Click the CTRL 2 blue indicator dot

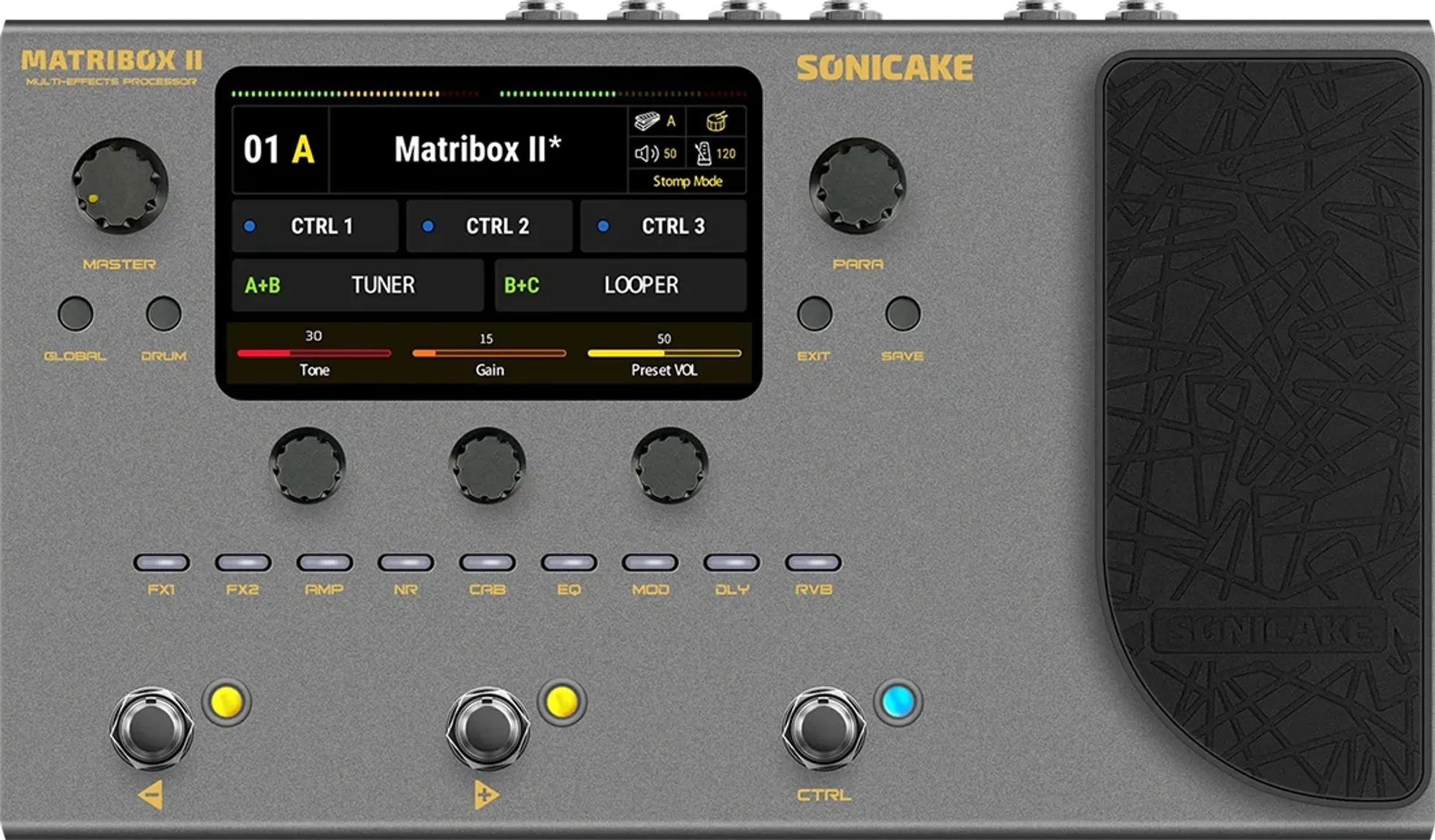click(428, 226)
